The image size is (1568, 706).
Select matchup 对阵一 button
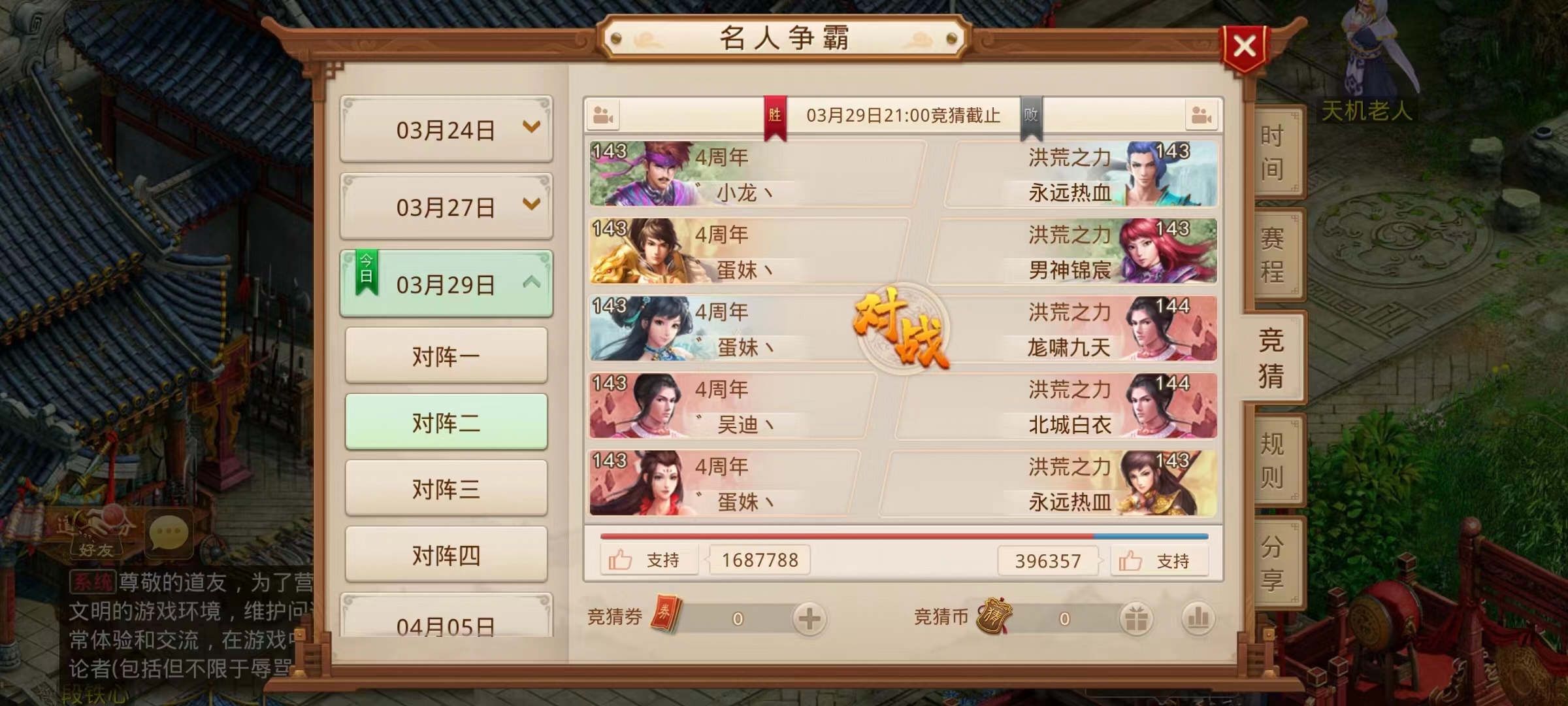(x=446, y=356)
